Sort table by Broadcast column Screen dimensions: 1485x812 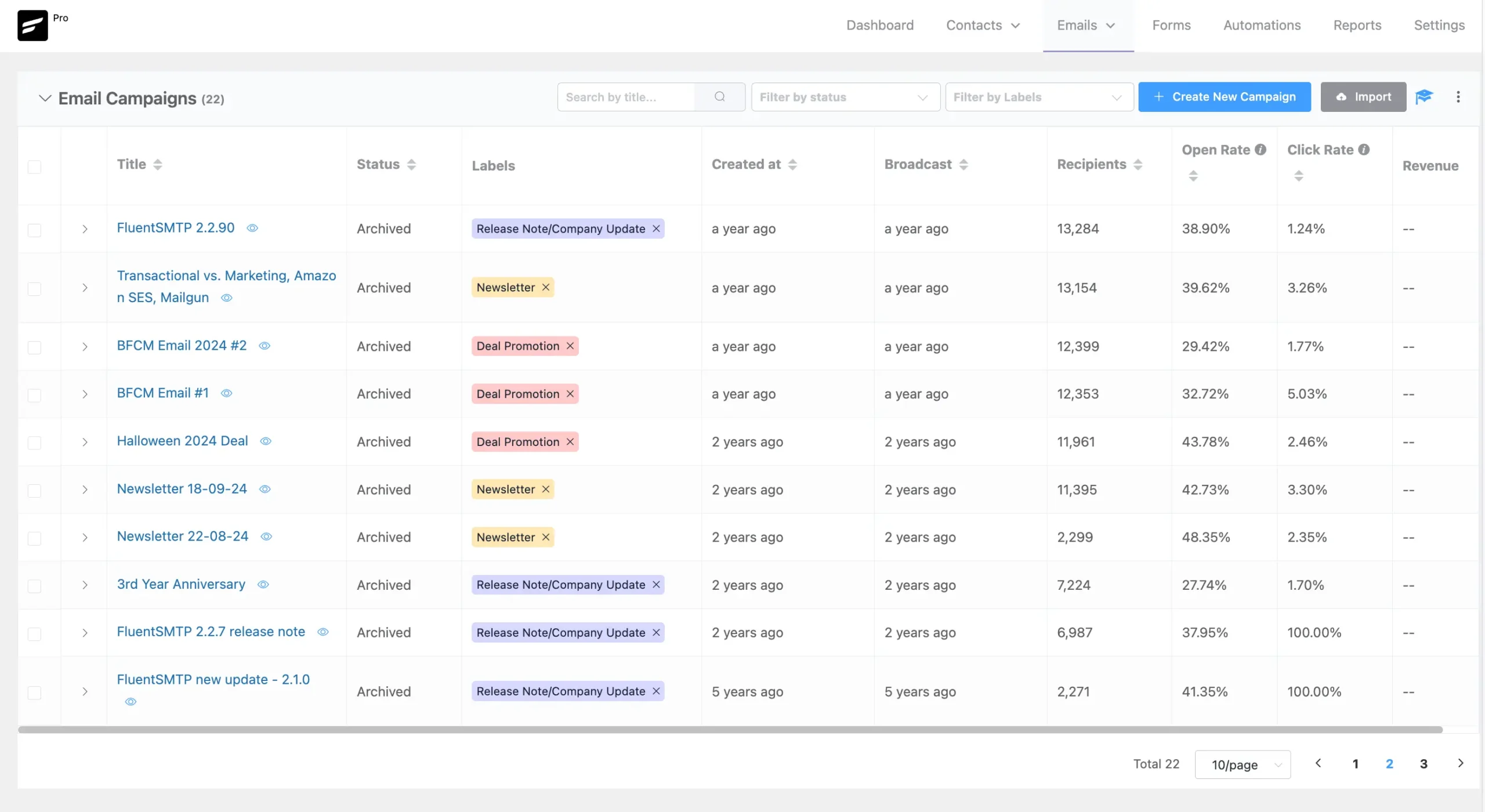[964, 165]
